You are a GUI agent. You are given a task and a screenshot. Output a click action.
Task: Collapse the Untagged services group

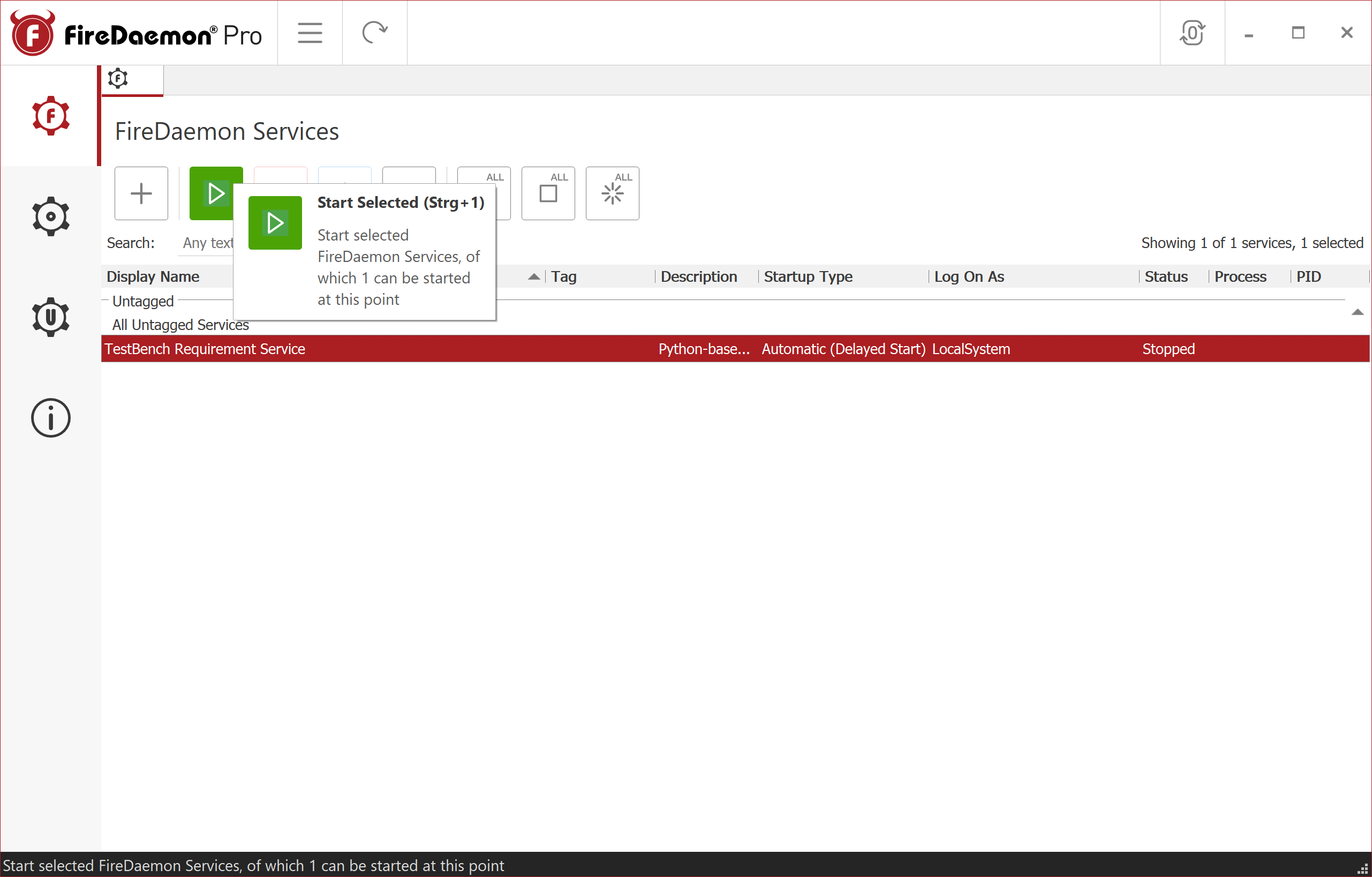pyautogui.click(x=105, y=301)
